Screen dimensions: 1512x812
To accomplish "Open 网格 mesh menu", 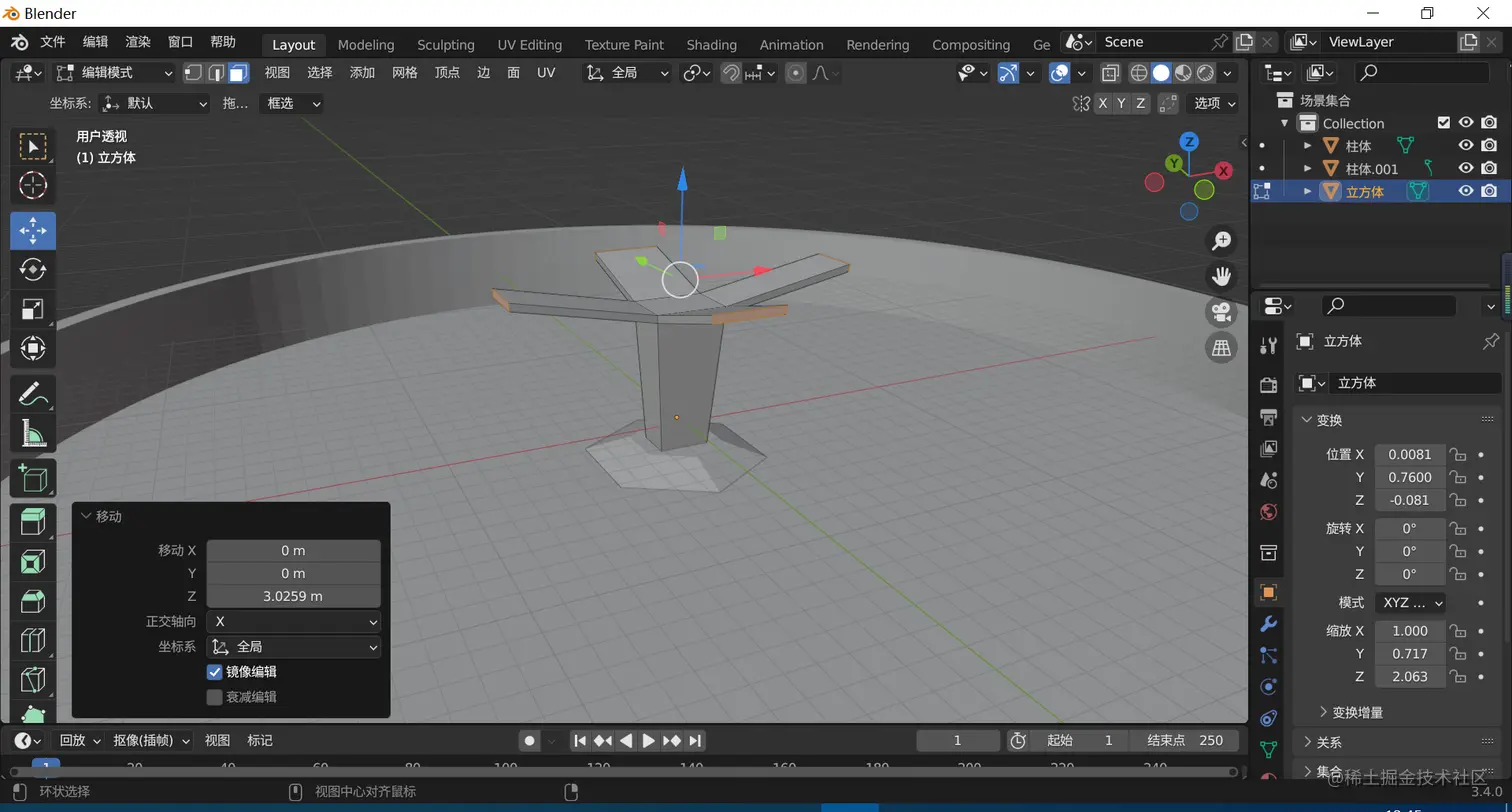I will click(x=405, y=73).
